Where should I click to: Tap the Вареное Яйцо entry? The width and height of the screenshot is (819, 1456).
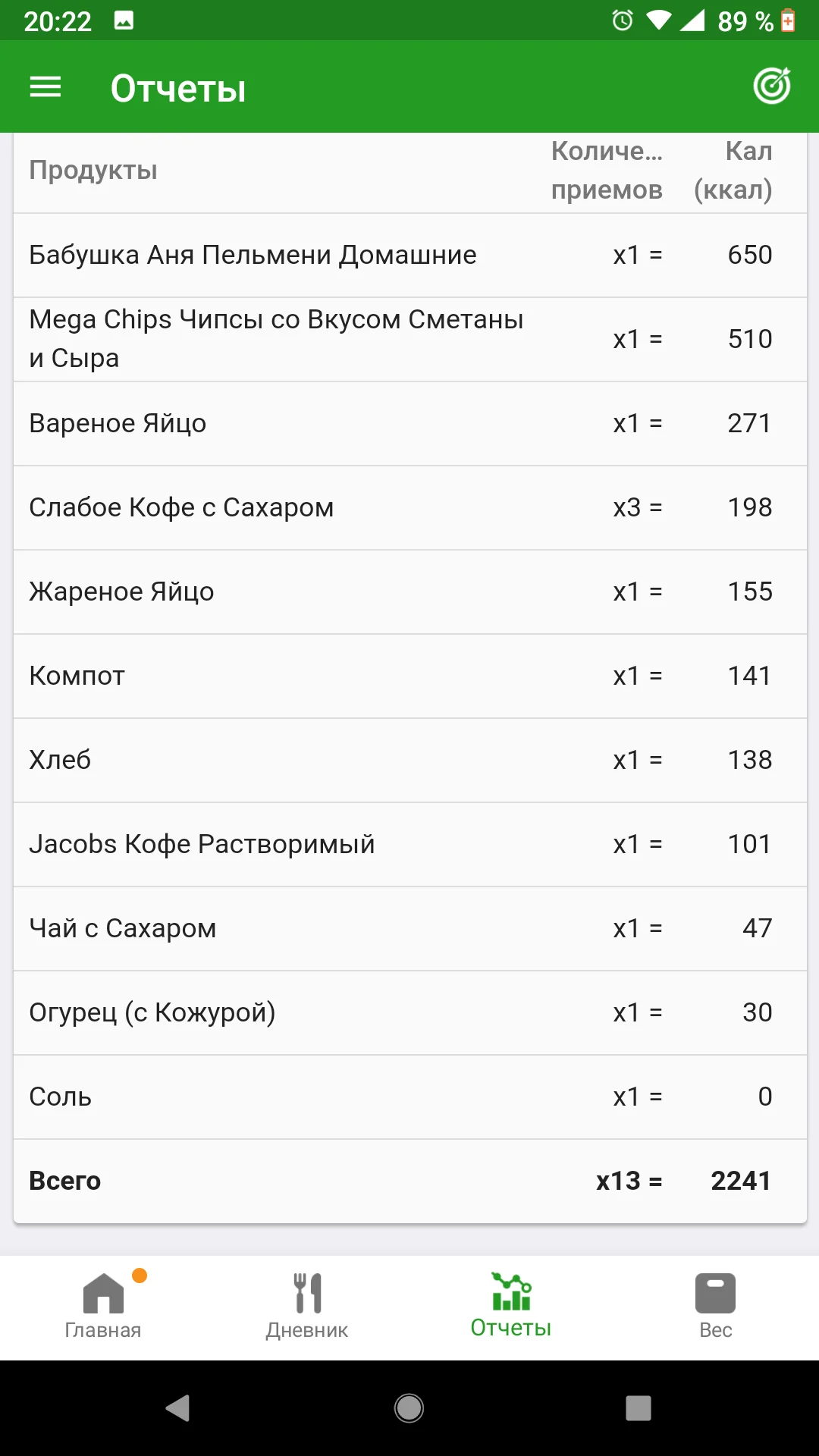[409, 423]
